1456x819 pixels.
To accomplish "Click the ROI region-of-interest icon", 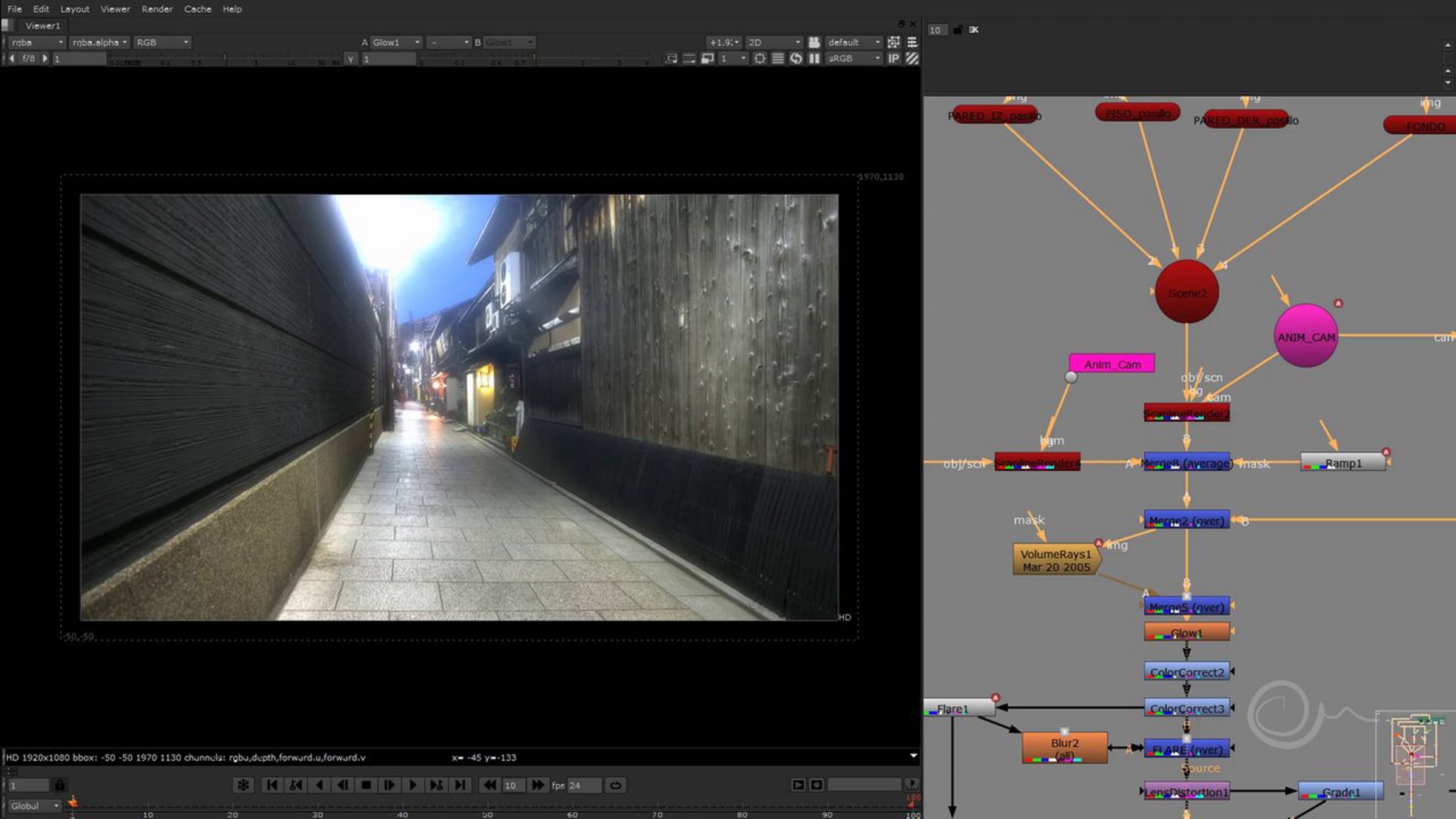I will (760, 59).
